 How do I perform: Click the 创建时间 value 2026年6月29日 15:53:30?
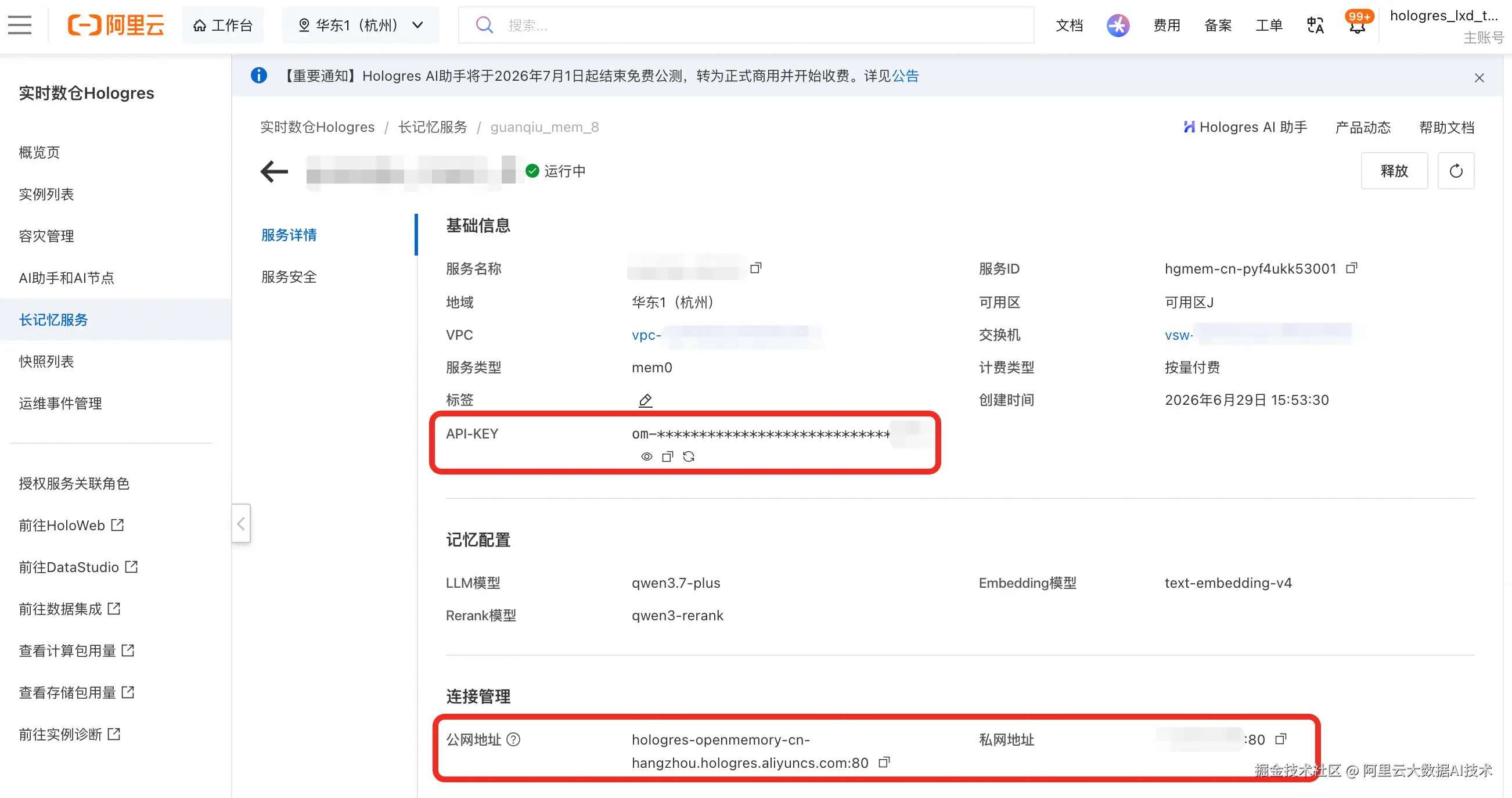[1246, 400]
